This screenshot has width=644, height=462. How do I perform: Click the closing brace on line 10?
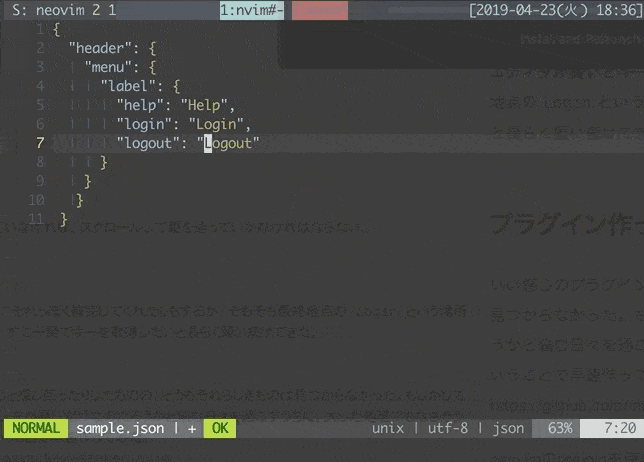(79, 200)
